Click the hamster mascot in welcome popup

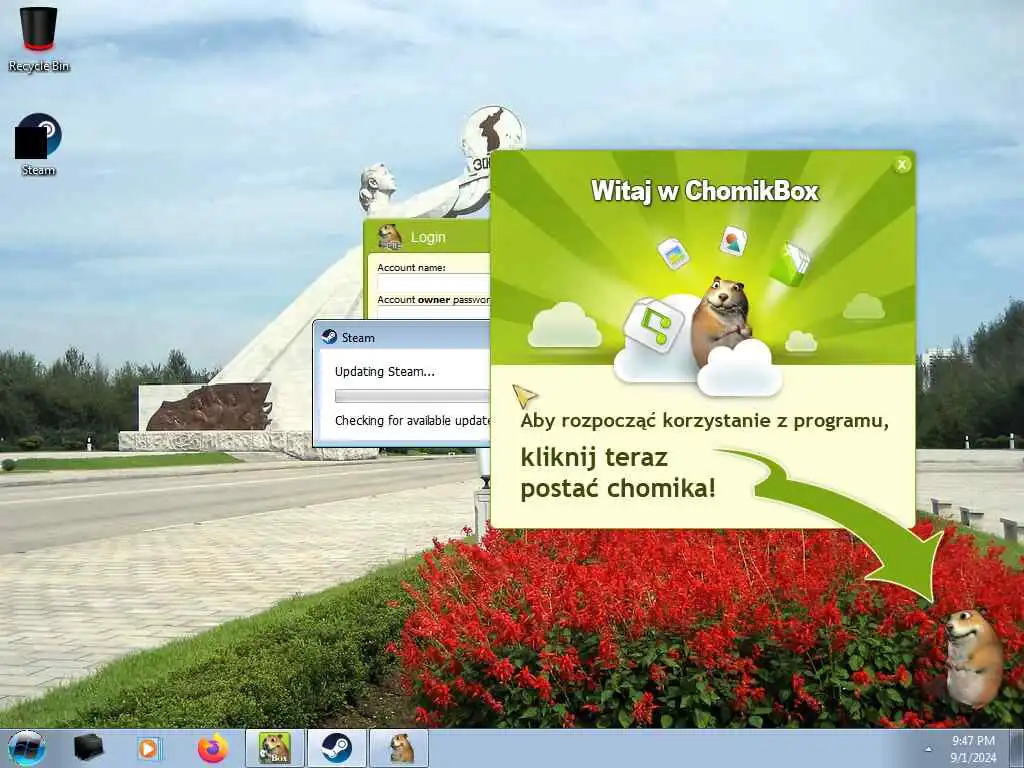click(720, 319)
